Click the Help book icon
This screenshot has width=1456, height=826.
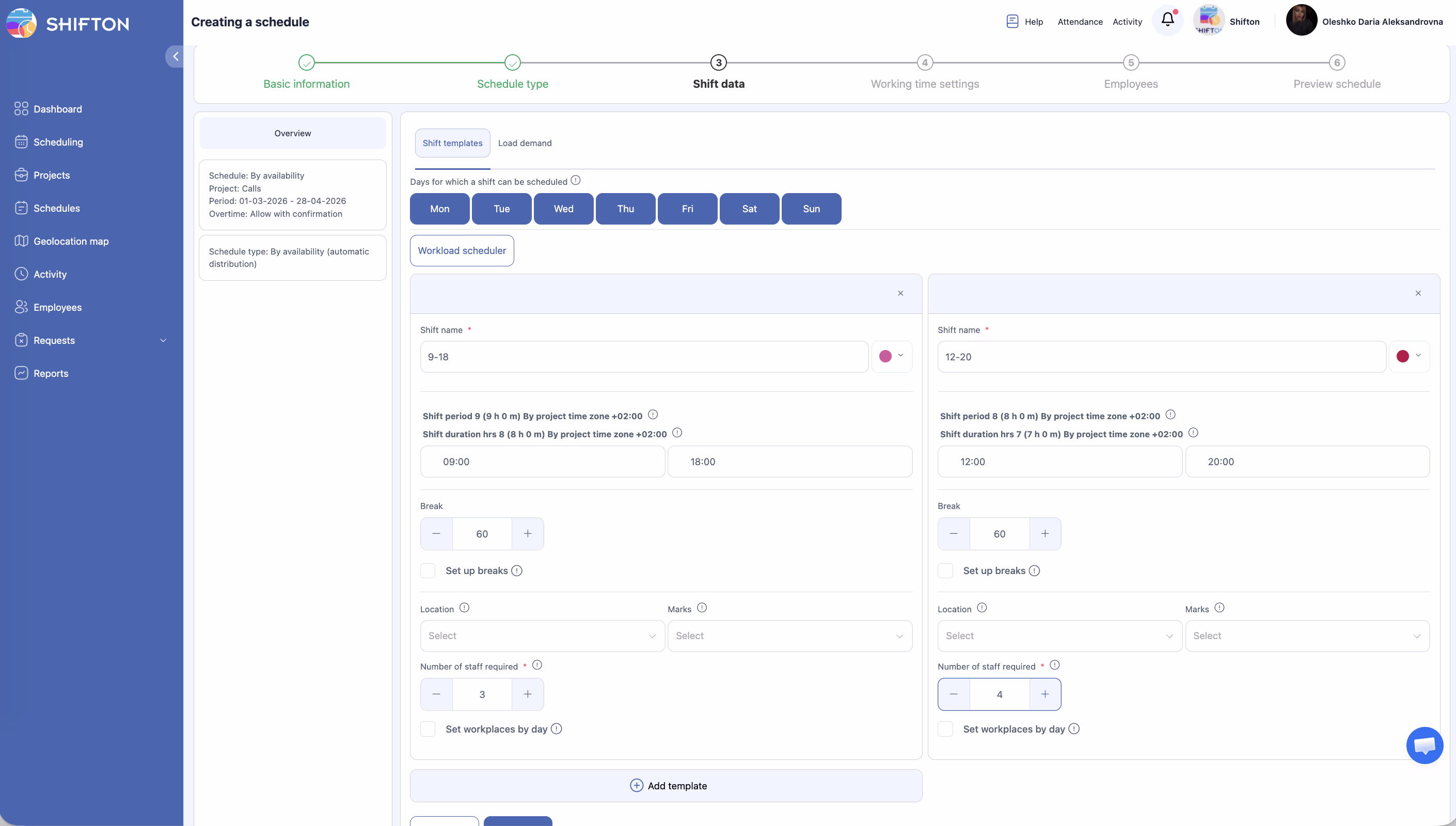coord(1012,22)
